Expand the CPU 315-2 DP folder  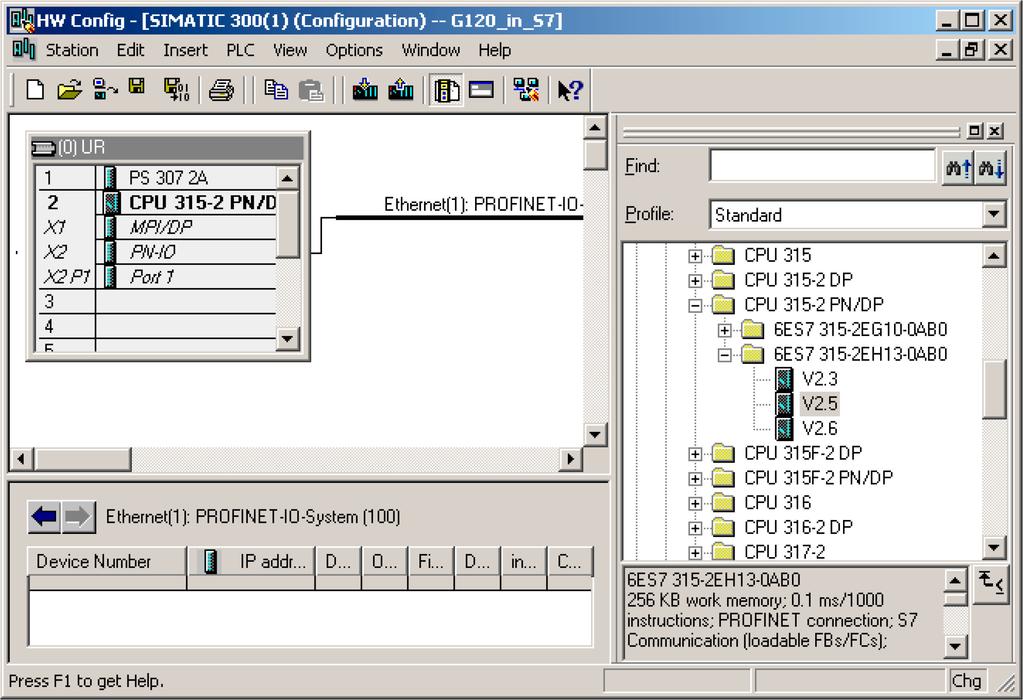pyautogui.click(x=695, y=281)
